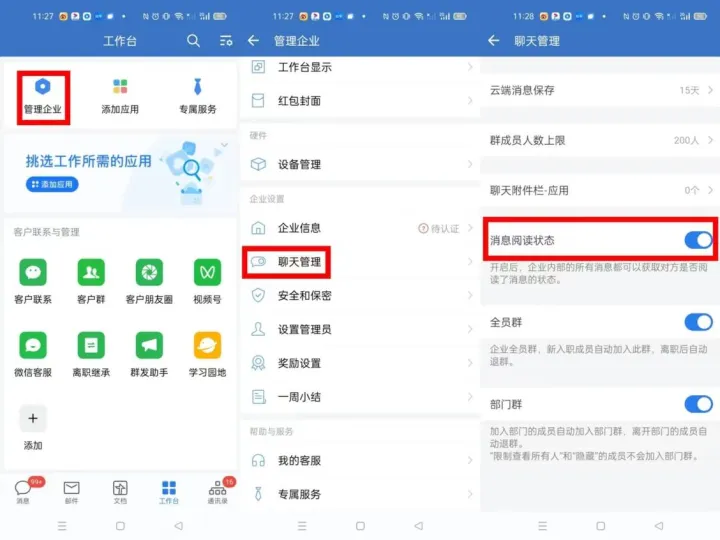Image resolution: width=720 pixels, height=540 pixels.
Task: Switch to 消息 tab in bottom bar
Action: [23, 490]
